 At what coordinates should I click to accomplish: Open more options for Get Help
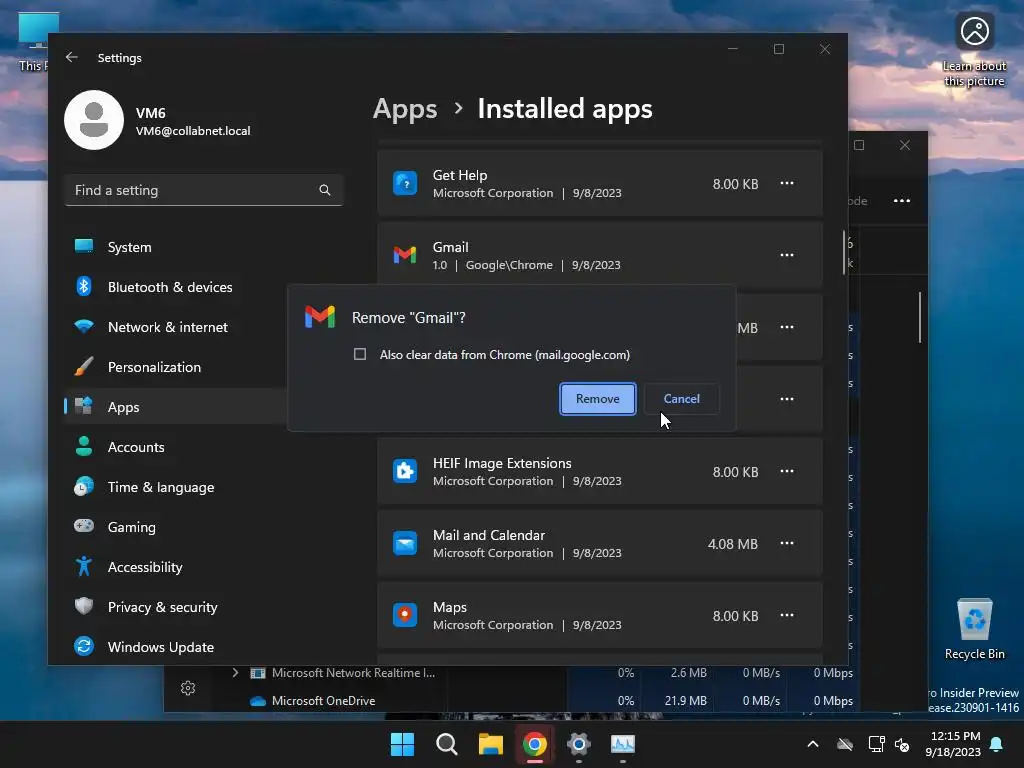click(787, 184)
